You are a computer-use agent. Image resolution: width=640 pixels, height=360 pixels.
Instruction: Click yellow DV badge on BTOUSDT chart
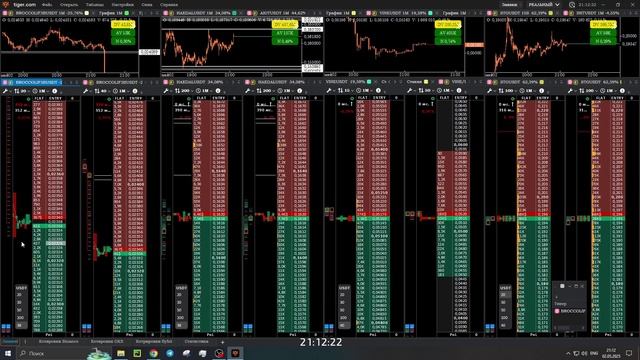602,25
